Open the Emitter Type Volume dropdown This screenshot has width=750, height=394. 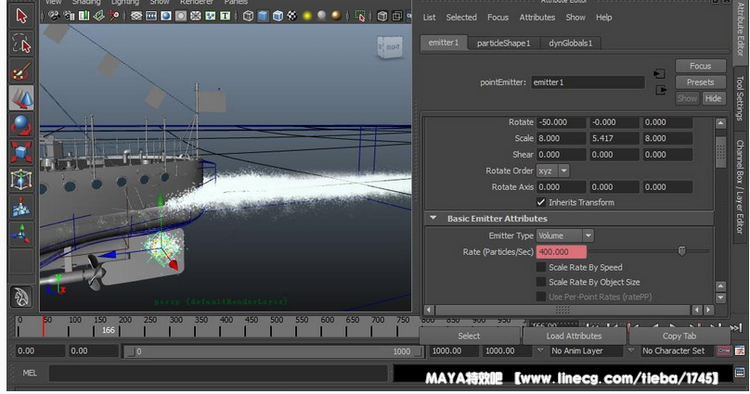click(x=564, y=236)
